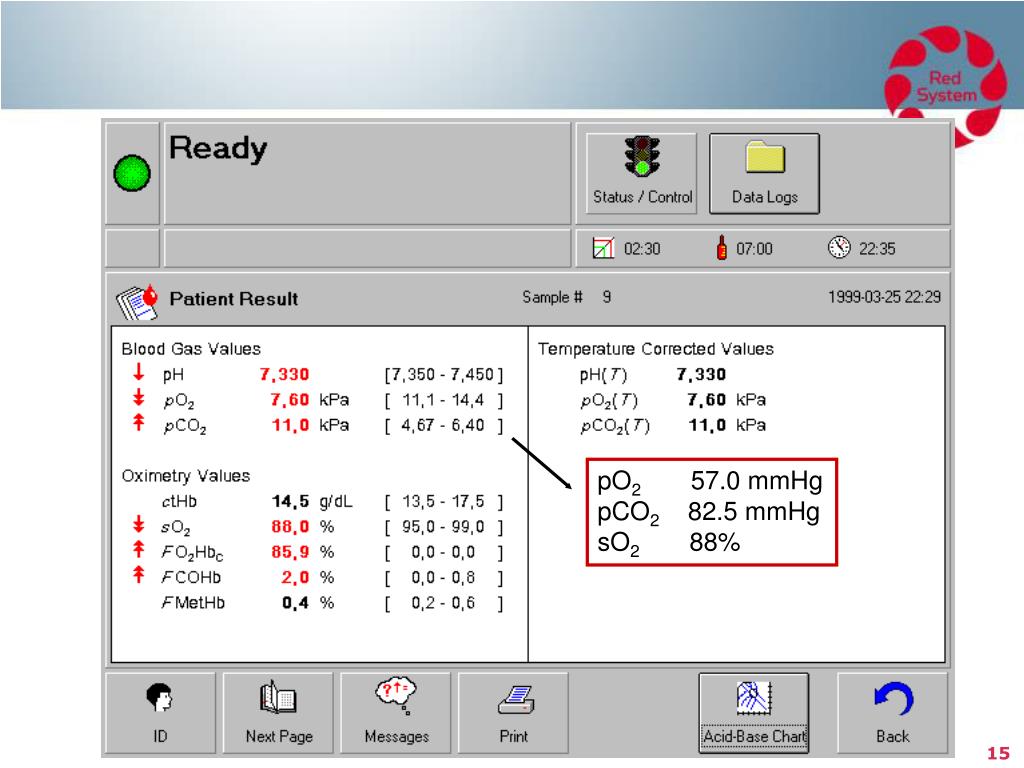Click the Patient Result blood drop icon
Image resolution: width=1024 pixels, height=768 pixels.
tap(140, 297)
